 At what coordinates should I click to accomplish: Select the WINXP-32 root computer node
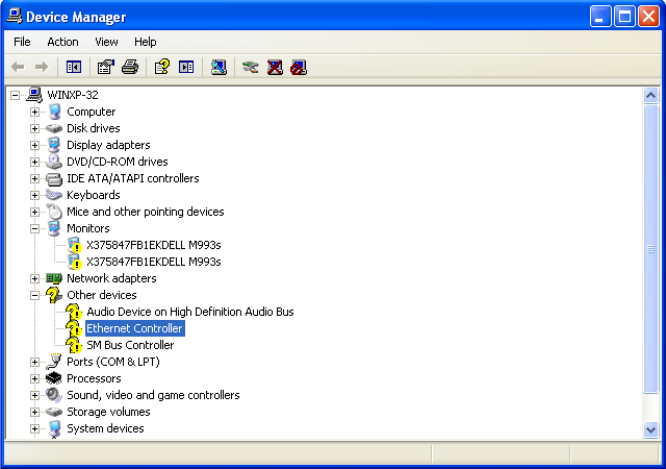pos(72,95)
